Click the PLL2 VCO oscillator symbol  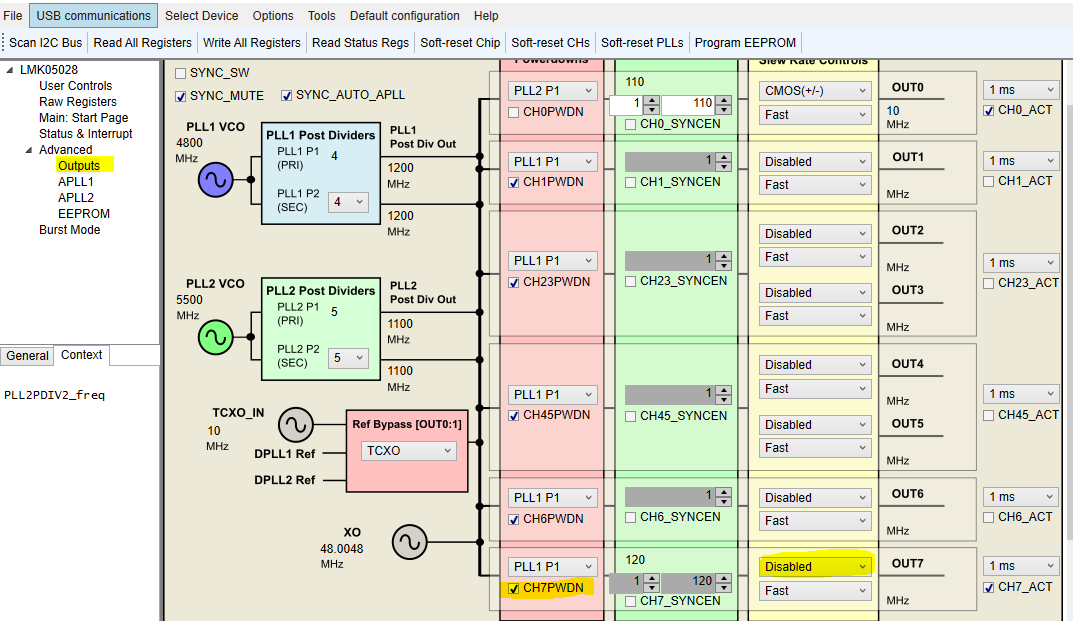(x=216, y=338)
